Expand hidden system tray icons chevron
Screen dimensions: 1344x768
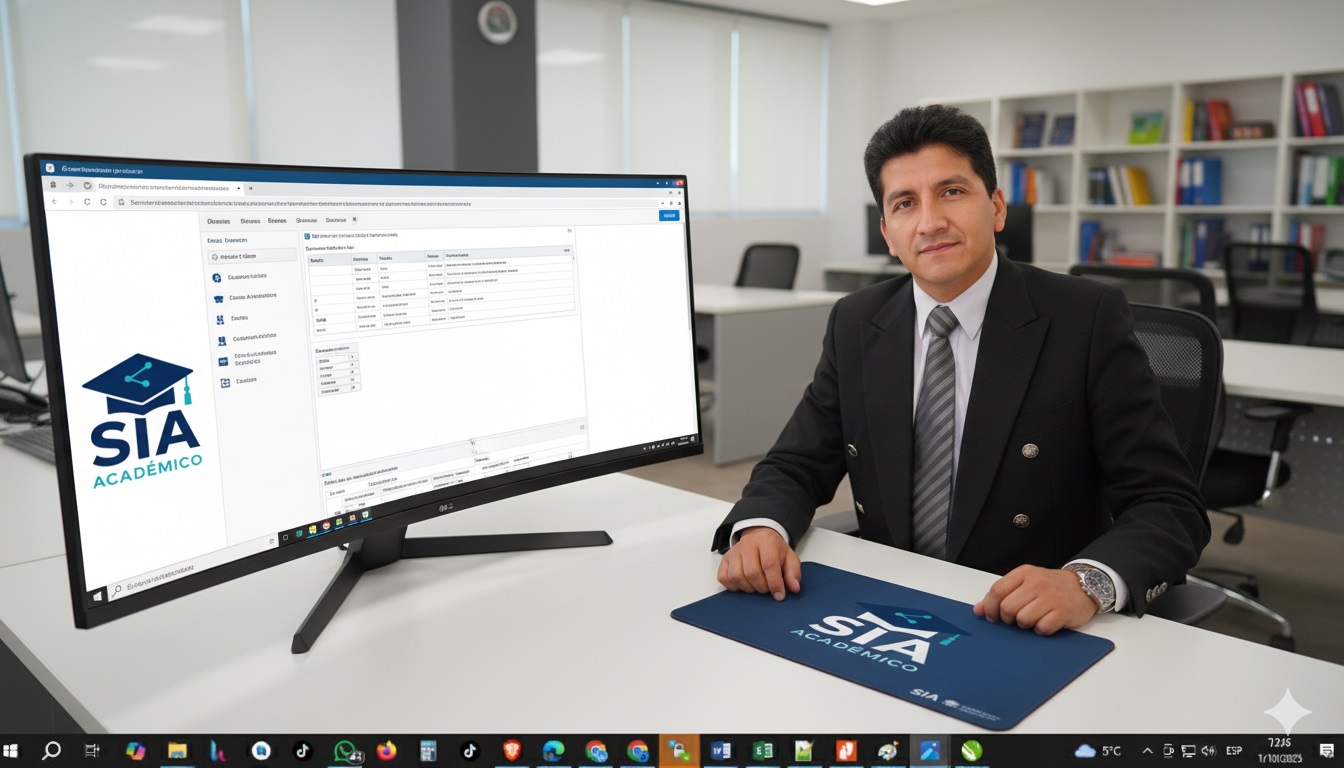1147,750
